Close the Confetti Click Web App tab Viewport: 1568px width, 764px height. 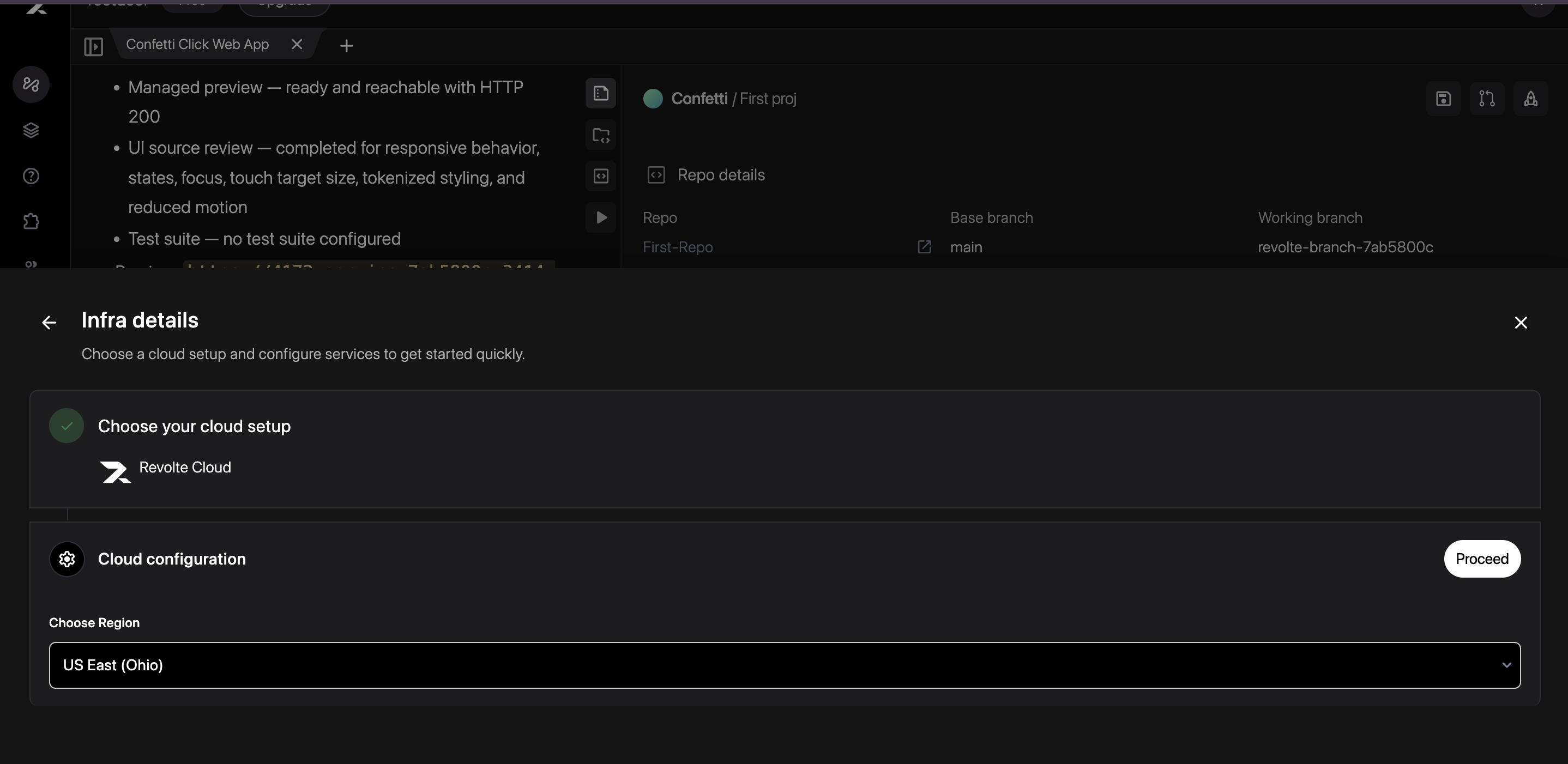[x=297, y=44]
